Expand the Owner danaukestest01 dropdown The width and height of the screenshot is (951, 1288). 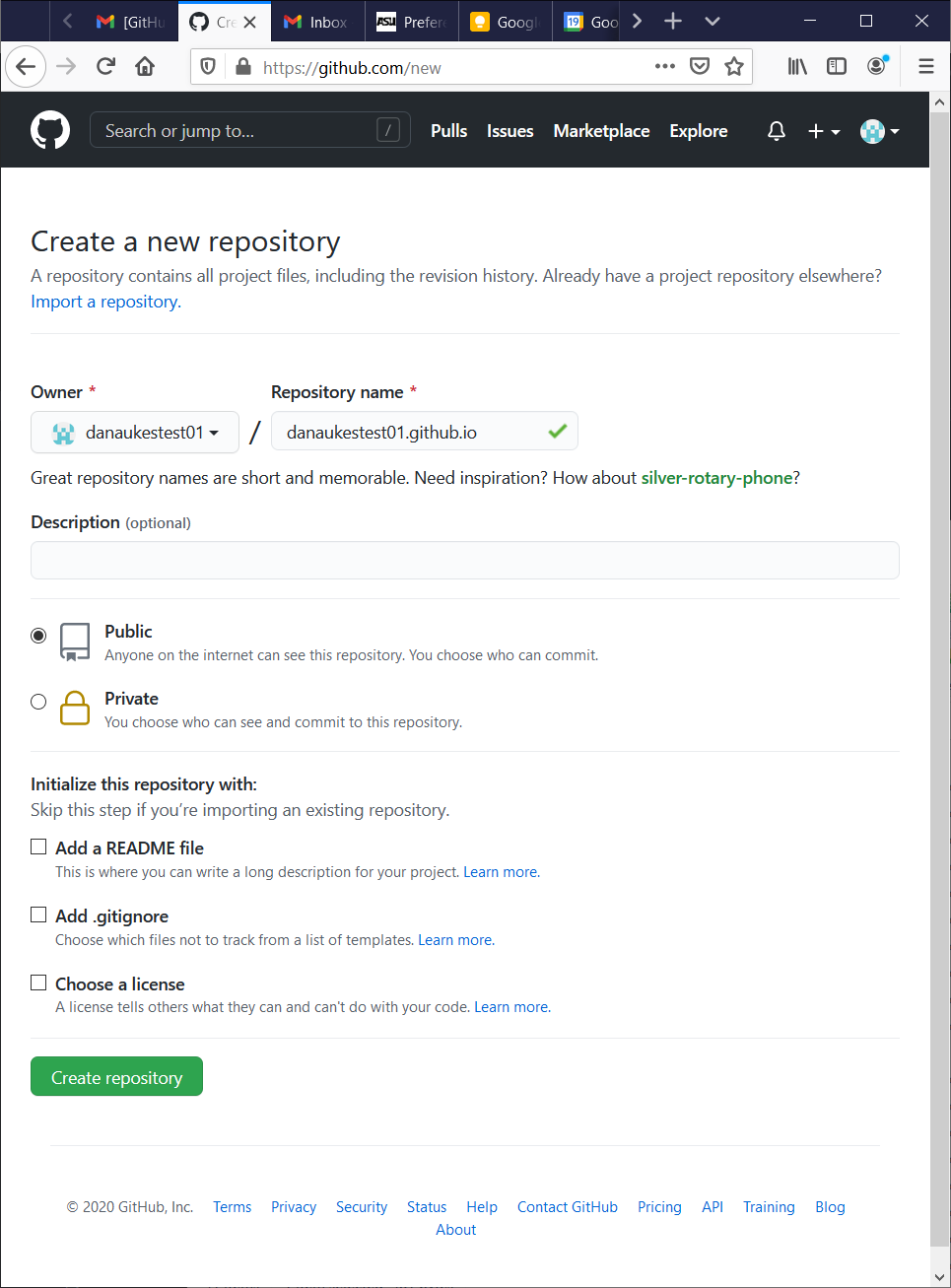[x=135, y=432]
